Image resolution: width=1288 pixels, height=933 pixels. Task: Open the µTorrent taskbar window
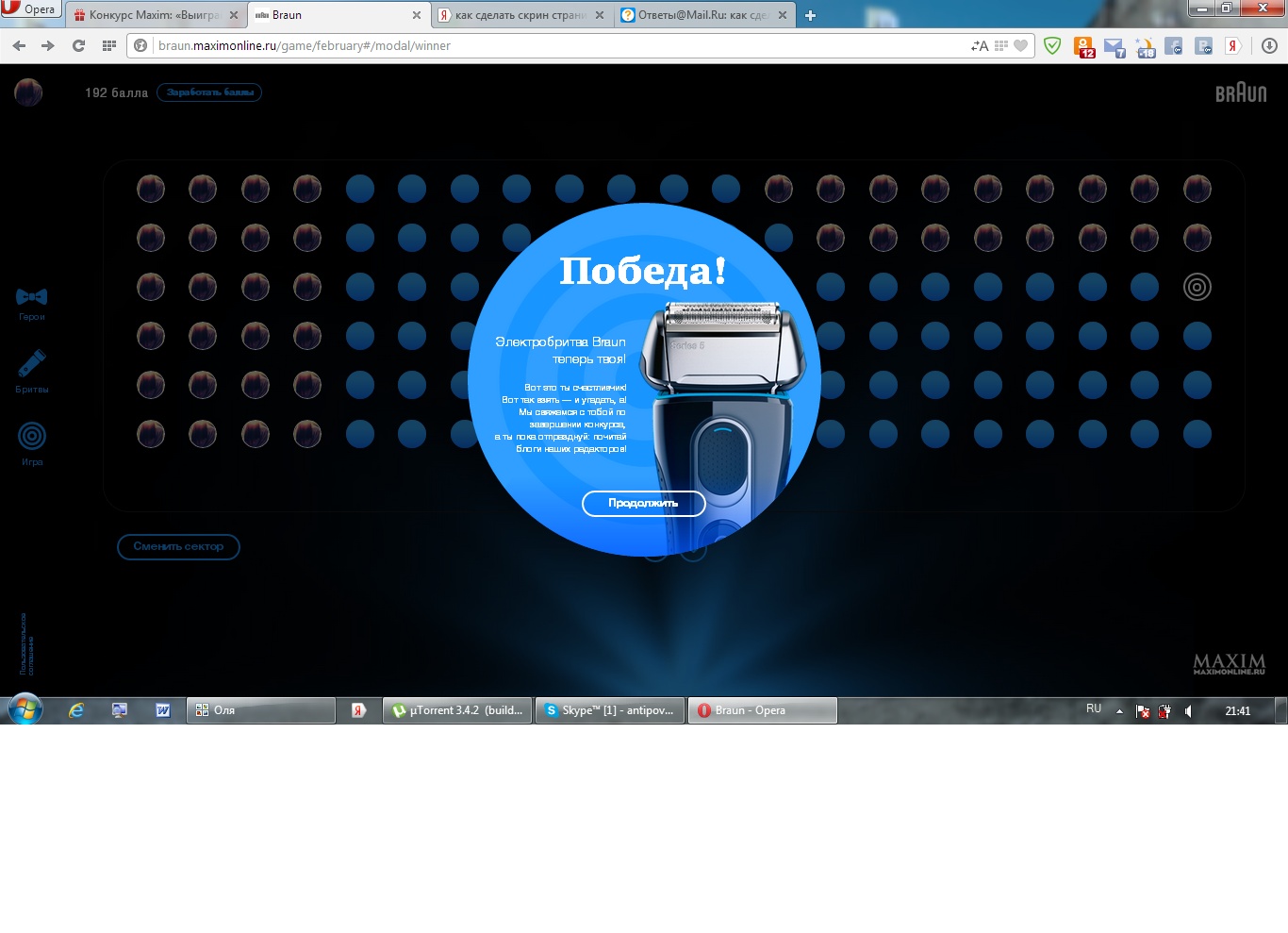click(x=458, y=710)
